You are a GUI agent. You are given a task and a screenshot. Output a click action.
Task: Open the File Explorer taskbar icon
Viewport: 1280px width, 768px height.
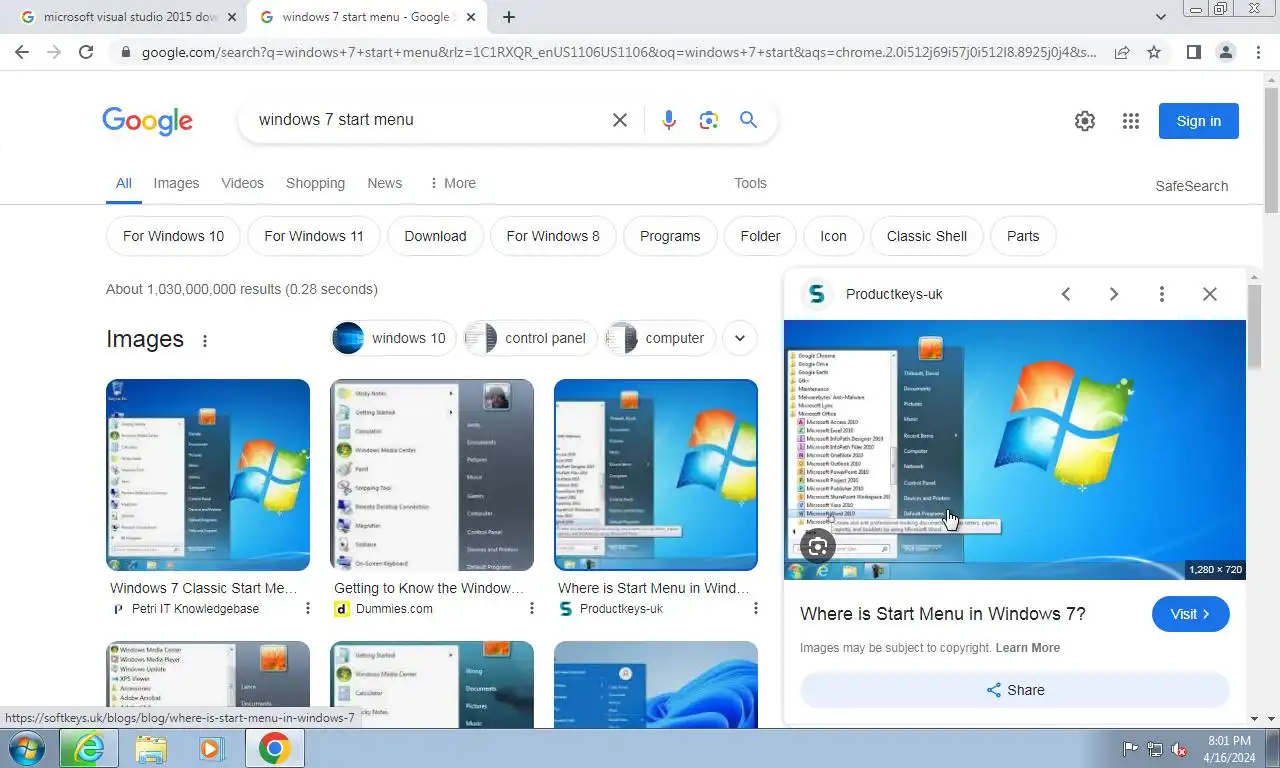[151, 749]
